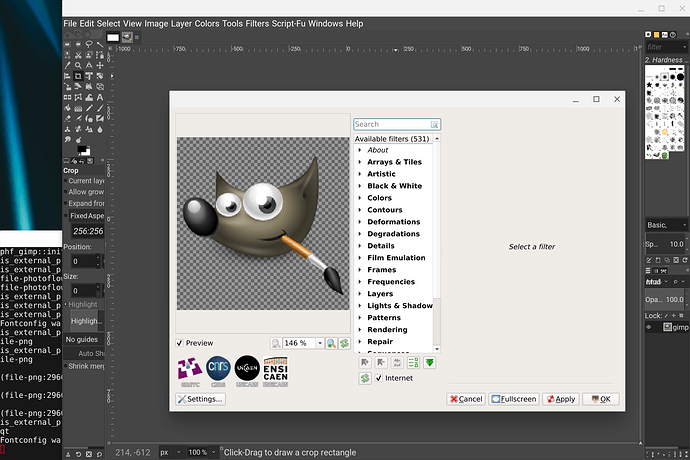Select the Measure tool
Viewport: 690px width, 460px height.
(89, 65)
